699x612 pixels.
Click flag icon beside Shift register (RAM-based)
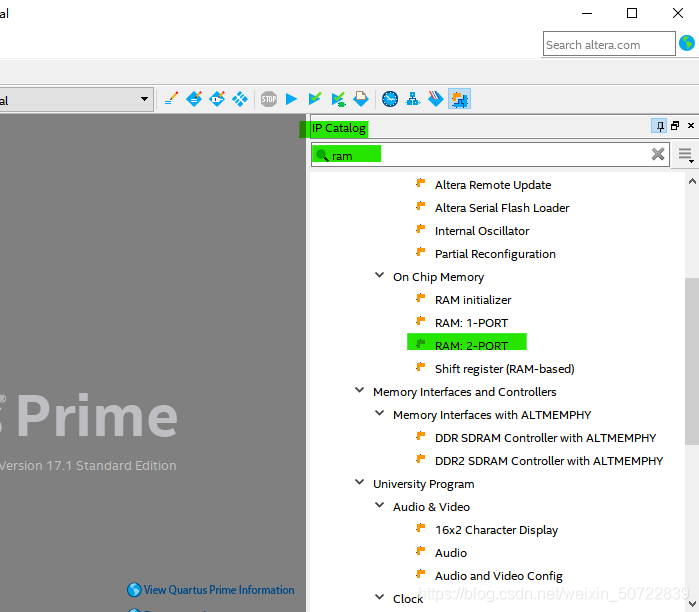[420, 367]
